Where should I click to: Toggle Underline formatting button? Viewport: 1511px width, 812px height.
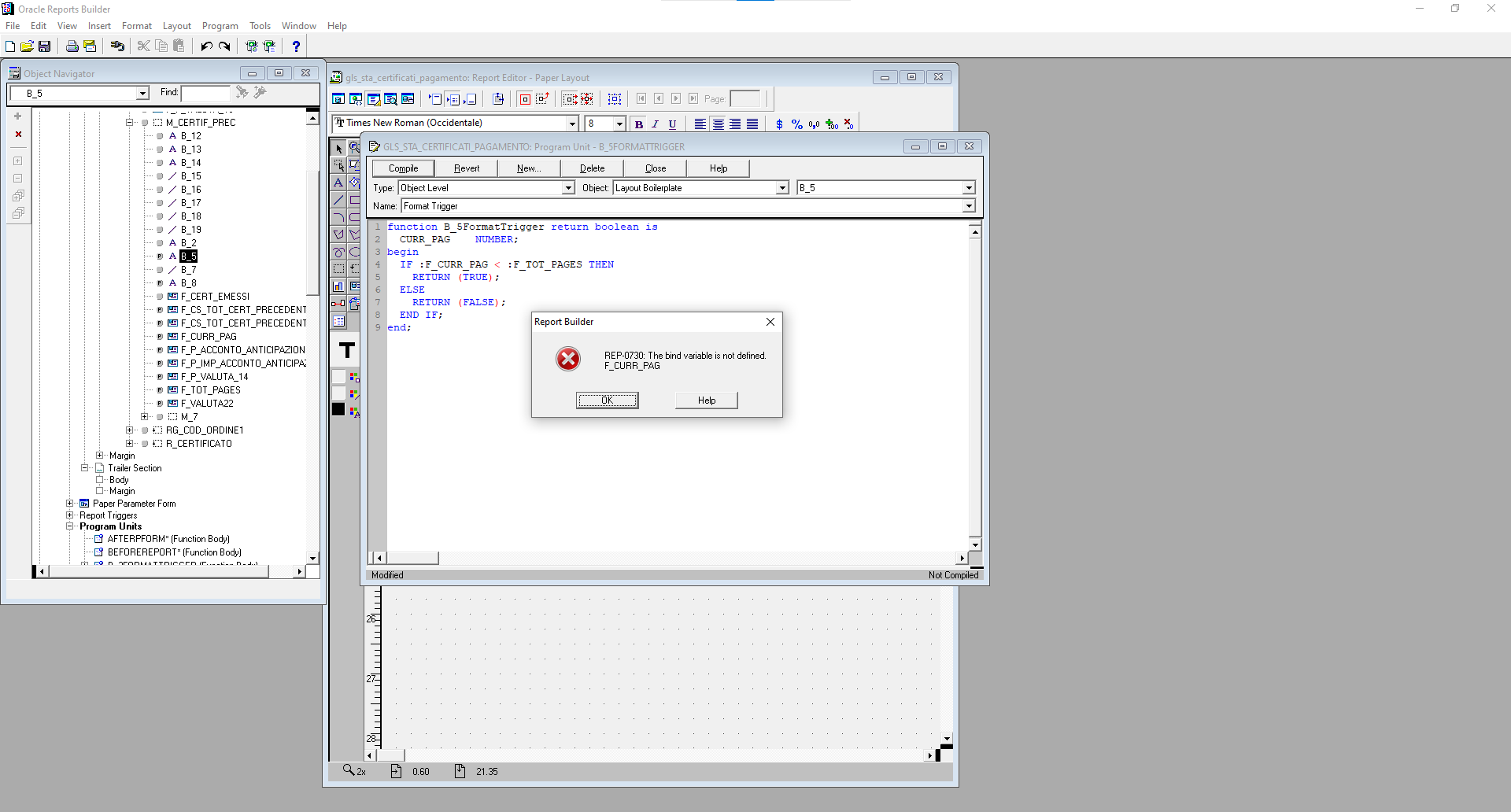[672, 124]
